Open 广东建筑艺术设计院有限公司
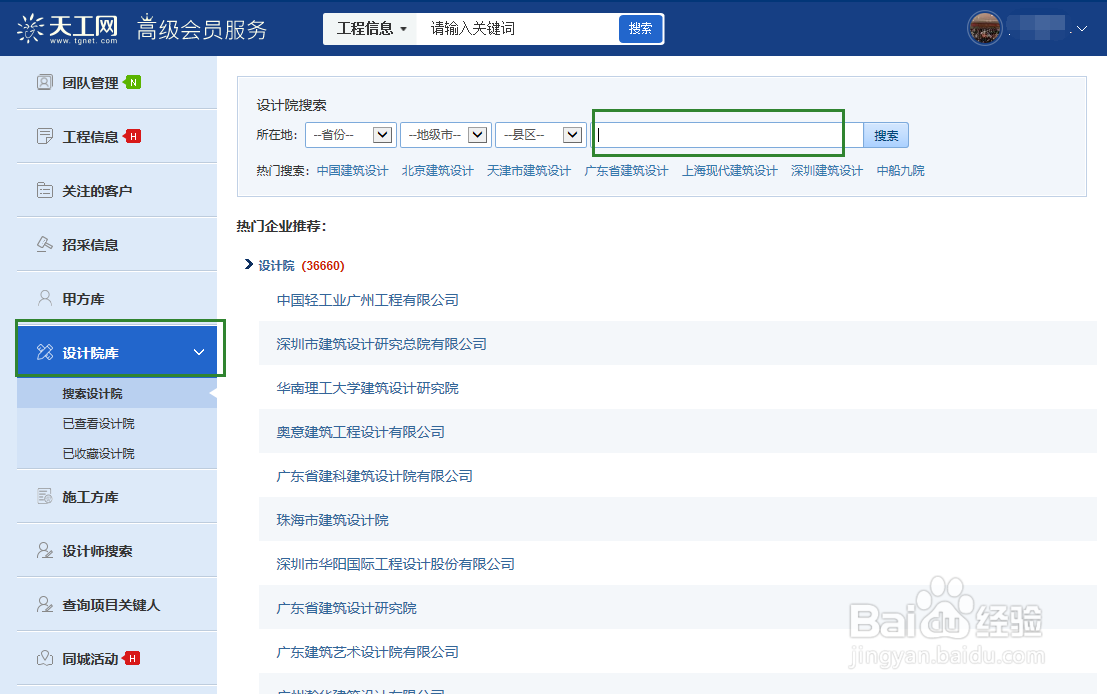This screenshot has height=694, width=1107. (x=367, y=652)
